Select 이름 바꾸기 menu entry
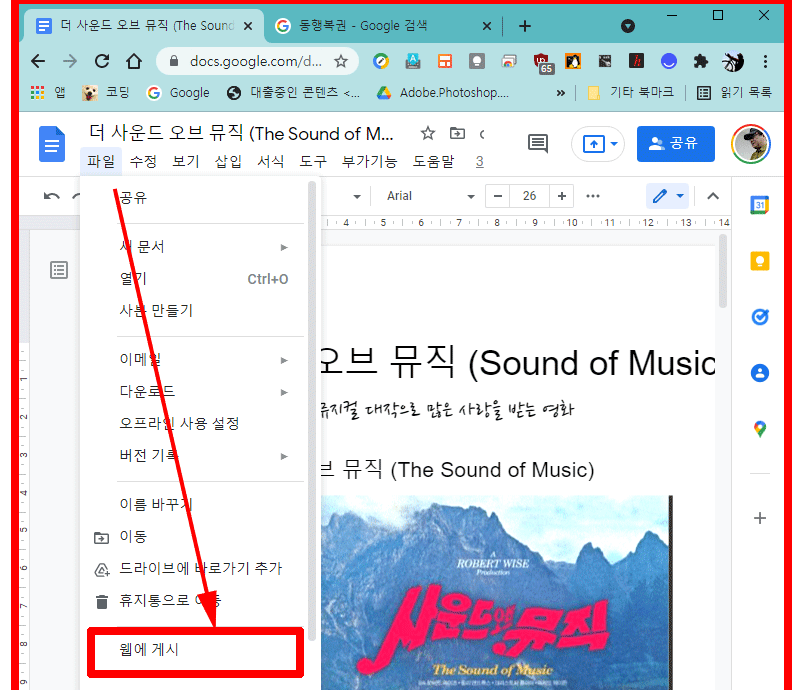803x690 pixels. click(195, 505)
